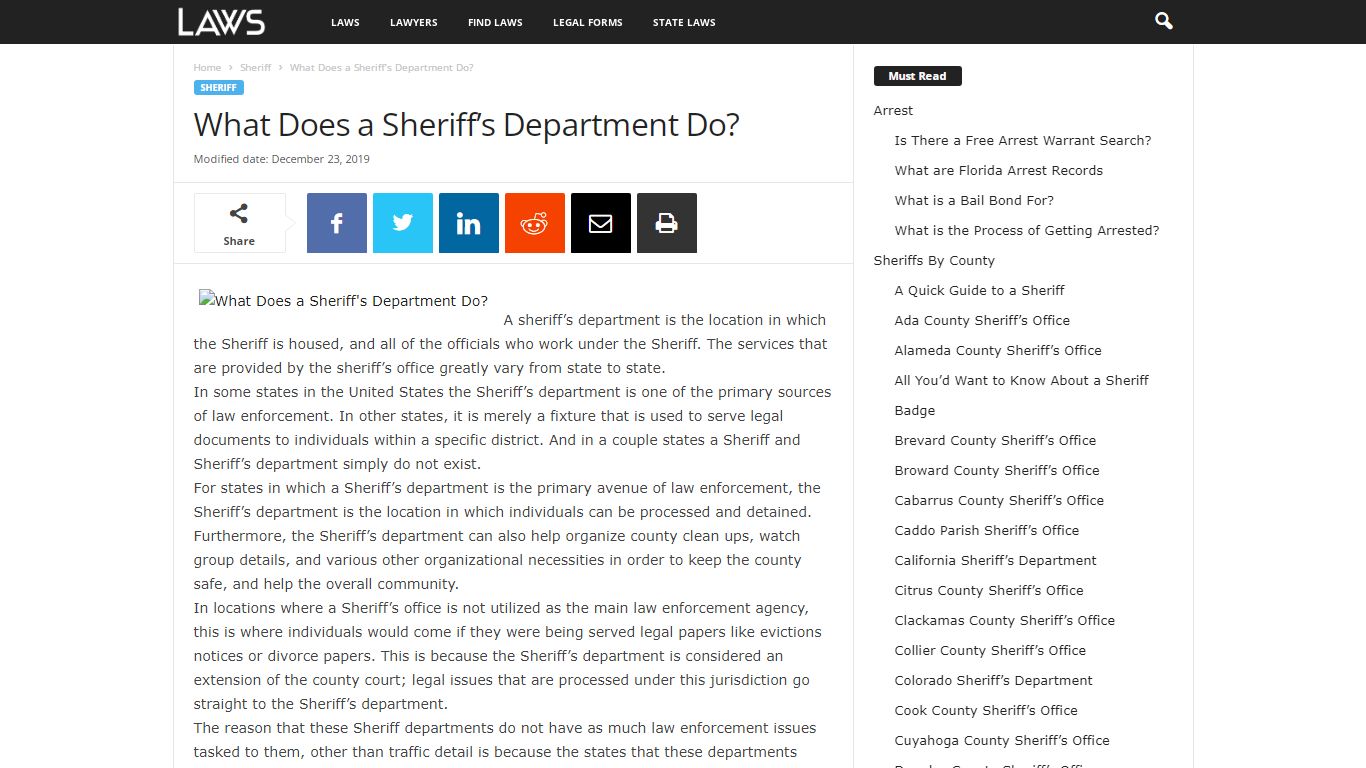Open Ada County Sheriff's Office link
The width and height of the screenshot is (1366, 768).
pyautogui.click(x=982, y=321)
